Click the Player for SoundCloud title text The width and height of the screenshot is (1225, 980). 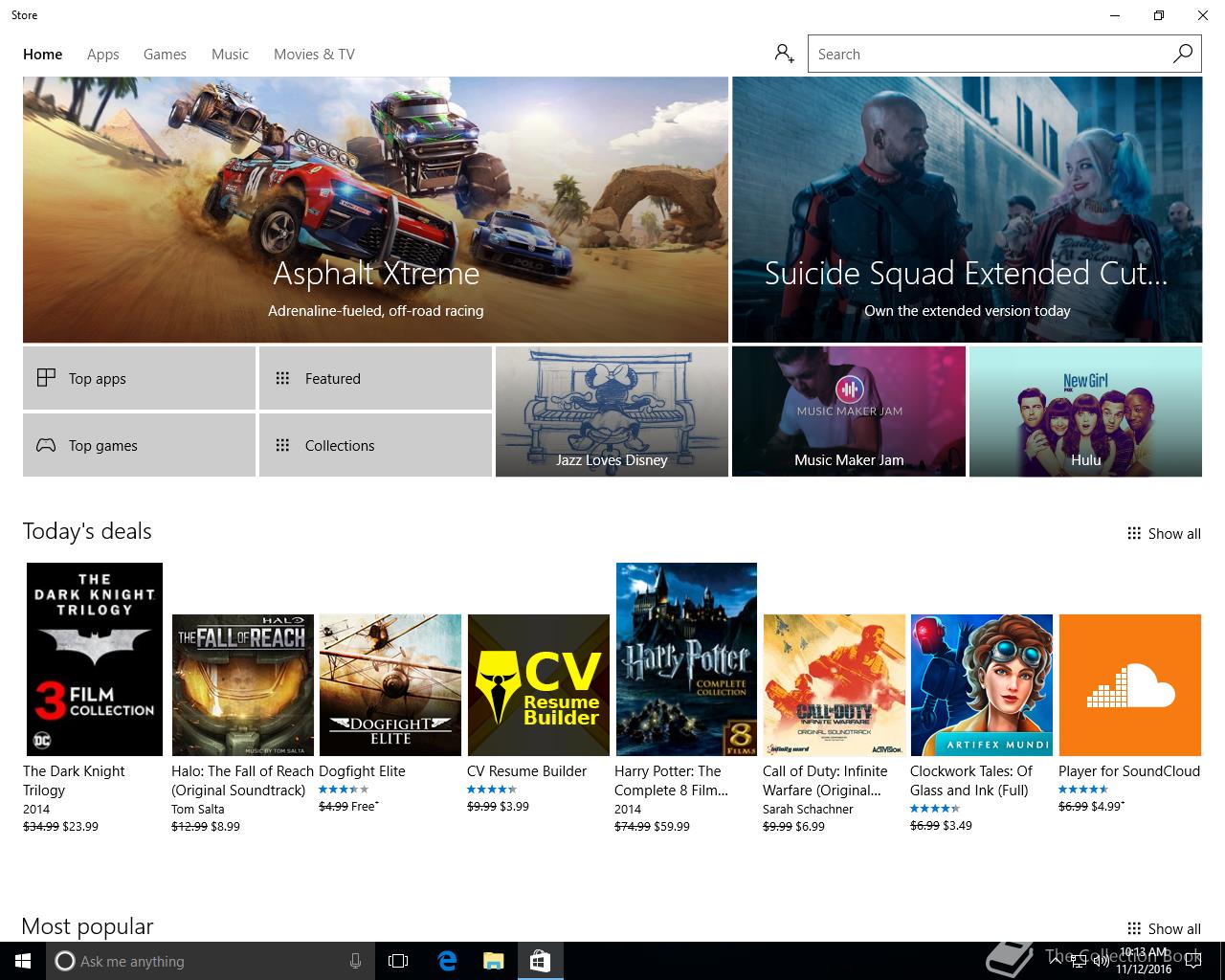coord(1129,771)
